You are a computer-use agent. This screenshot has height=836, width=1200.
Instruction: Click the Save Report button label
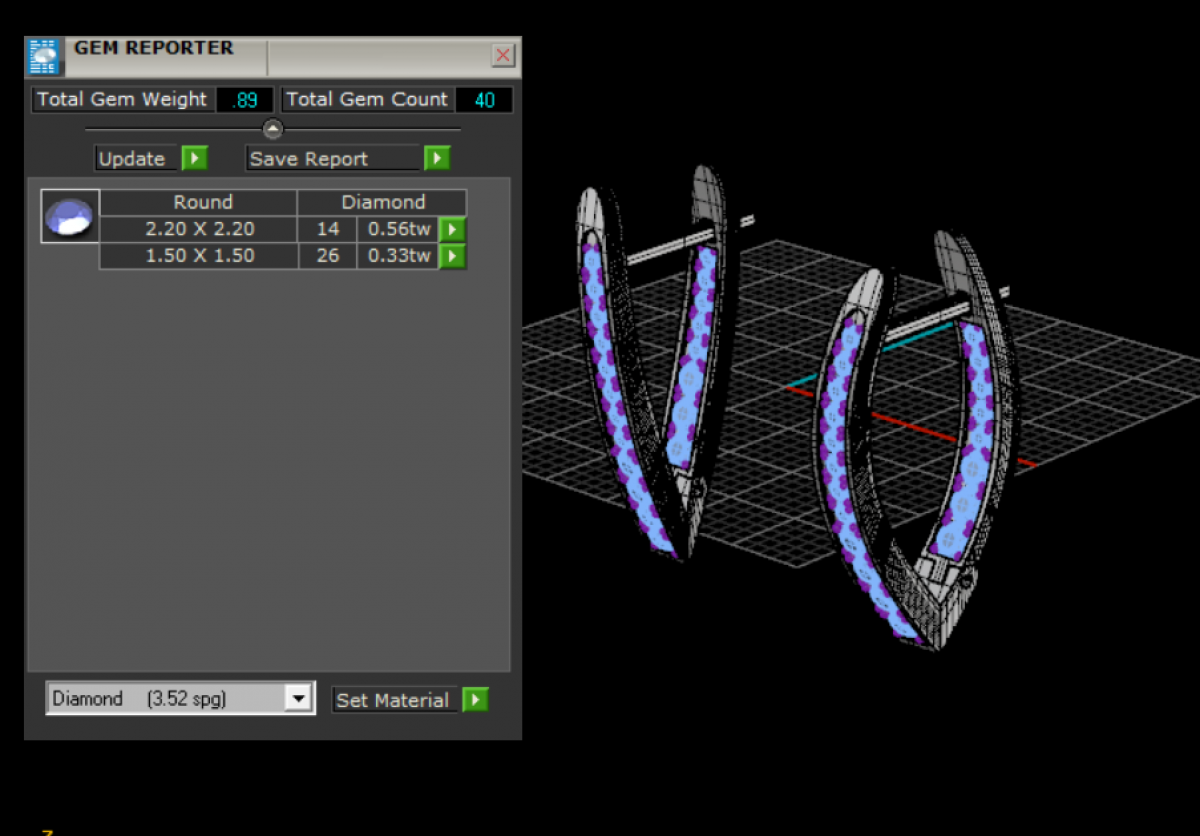coord(310,159)
